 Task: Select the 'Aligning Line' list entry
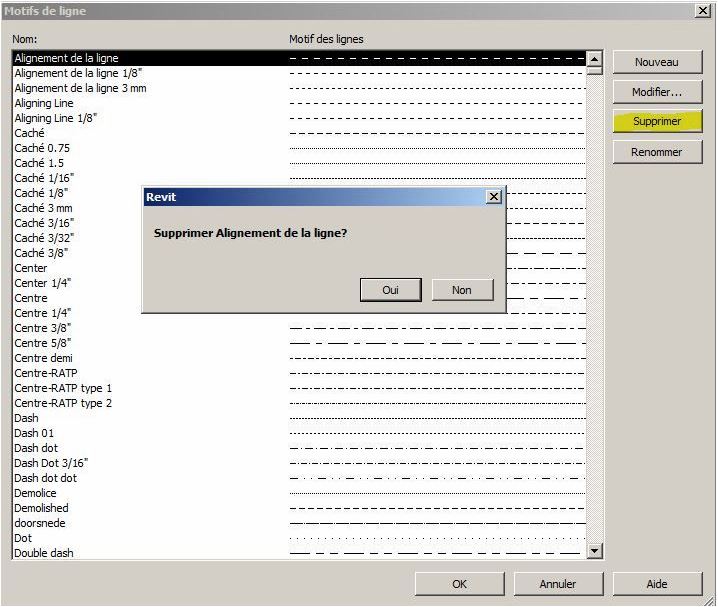point(44,103)
